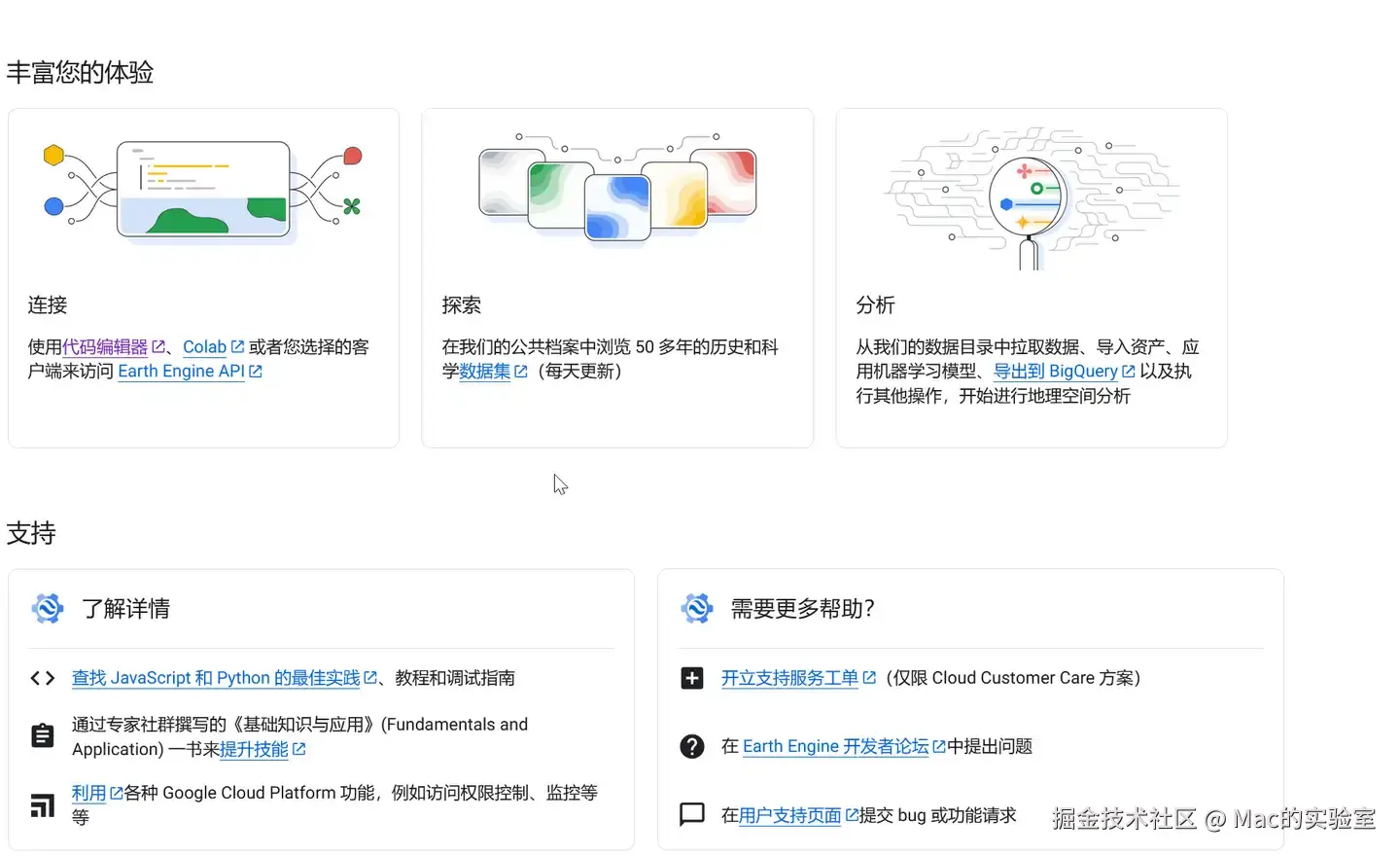This screenshot has height=856, width=1400.
Task: Click the Earth Engine logo beside 需要更多帮助
Action: coord(697,608)
